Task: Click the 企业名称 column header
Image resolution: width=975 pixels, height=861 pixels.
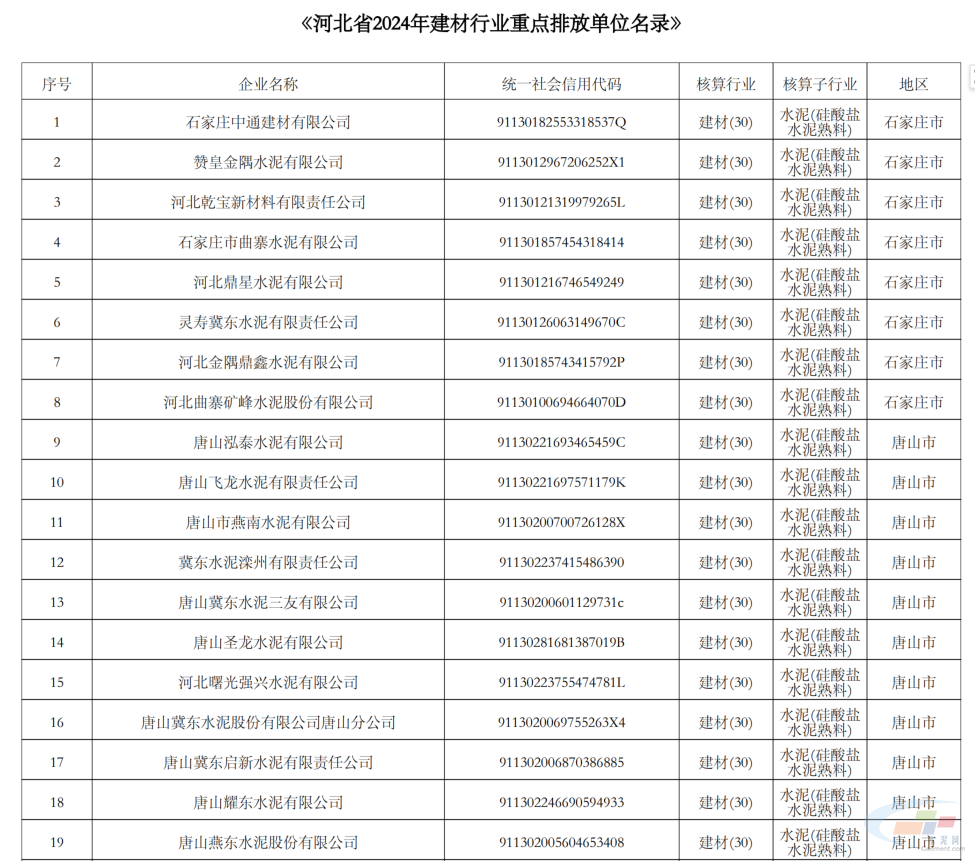Action: (x=268, y=85)
